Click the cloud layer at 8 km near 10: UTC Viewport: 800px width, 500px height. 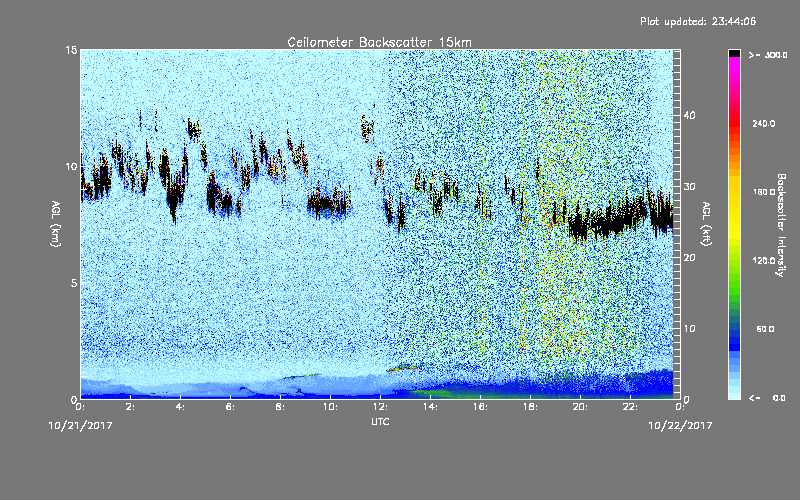click(x=329, y=204)
